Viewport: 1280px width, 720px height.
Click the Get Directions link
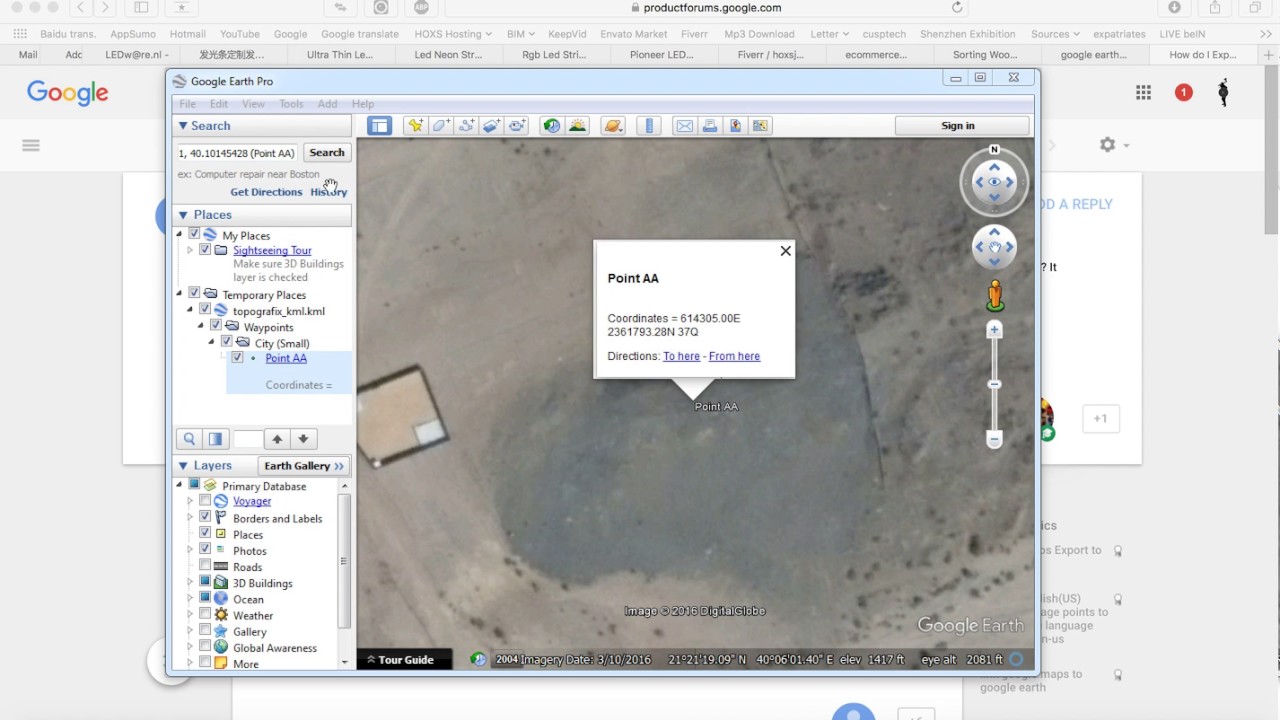pos(266,192)
